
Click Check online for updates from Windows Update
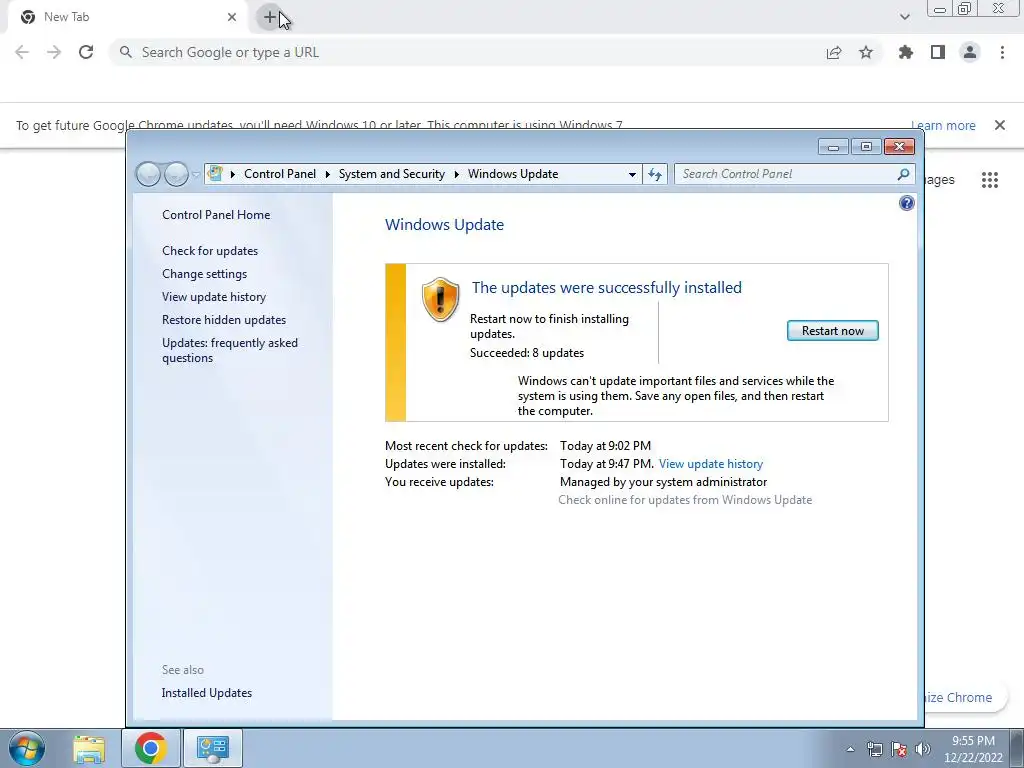point(685,500)
